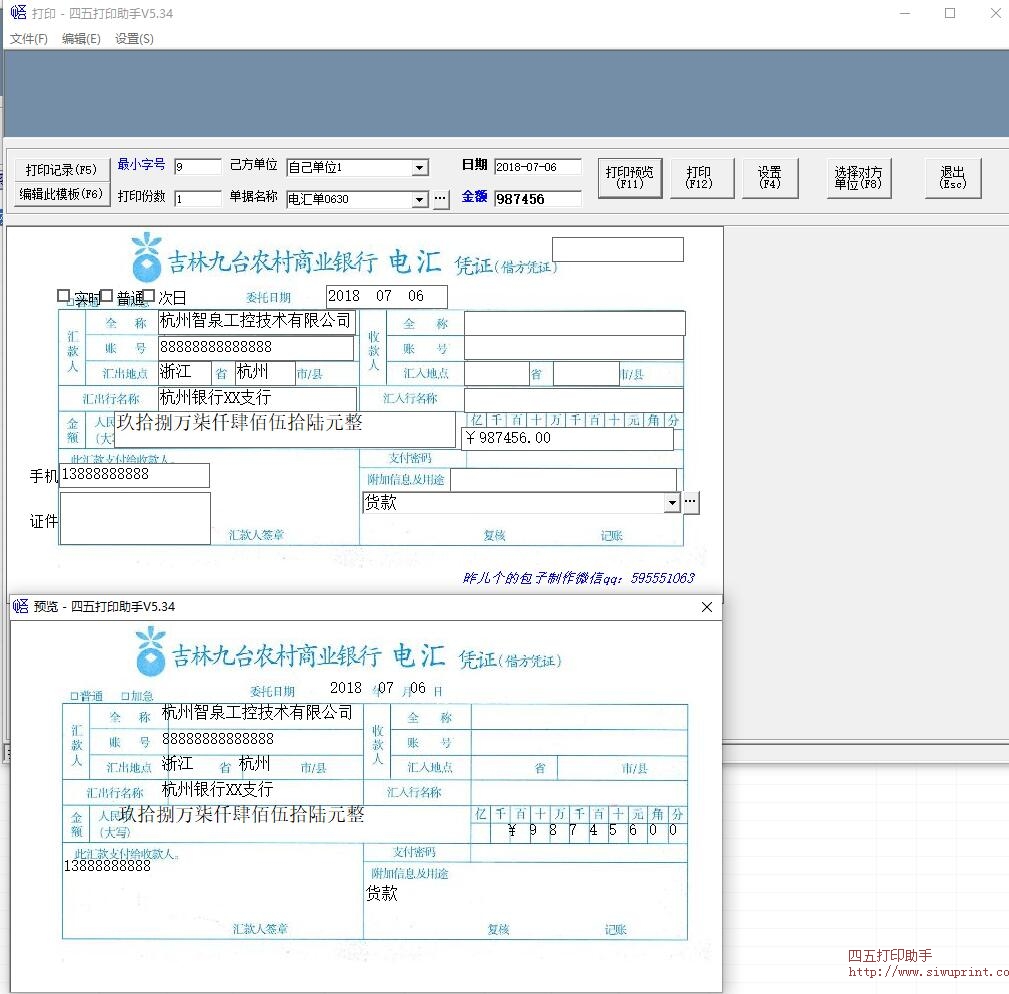Viewport: 1009px width, 994px height.
Task: Click the ellipsis button next to 货款
Action: tap(690, 502)
